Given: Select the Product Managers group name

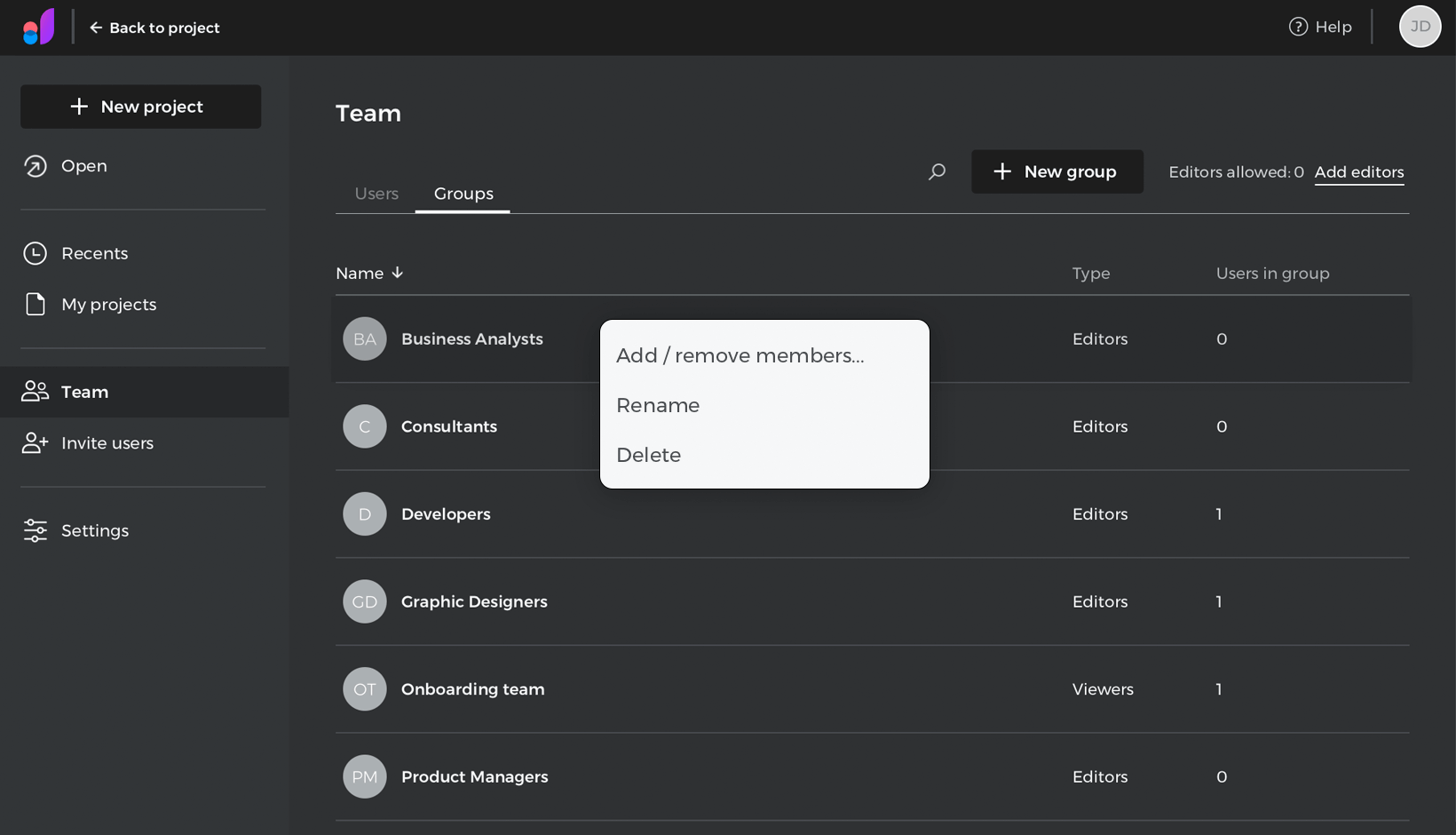Looking at the screenshot, I should [x=475, y=776].
